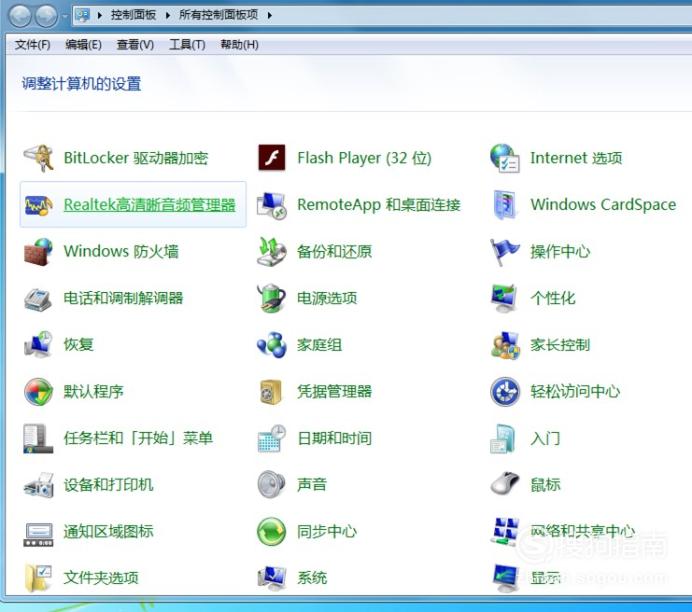Screen dimensions: 692x612
Task: Open the 编辑(E) menu
Action: (83, 45)
